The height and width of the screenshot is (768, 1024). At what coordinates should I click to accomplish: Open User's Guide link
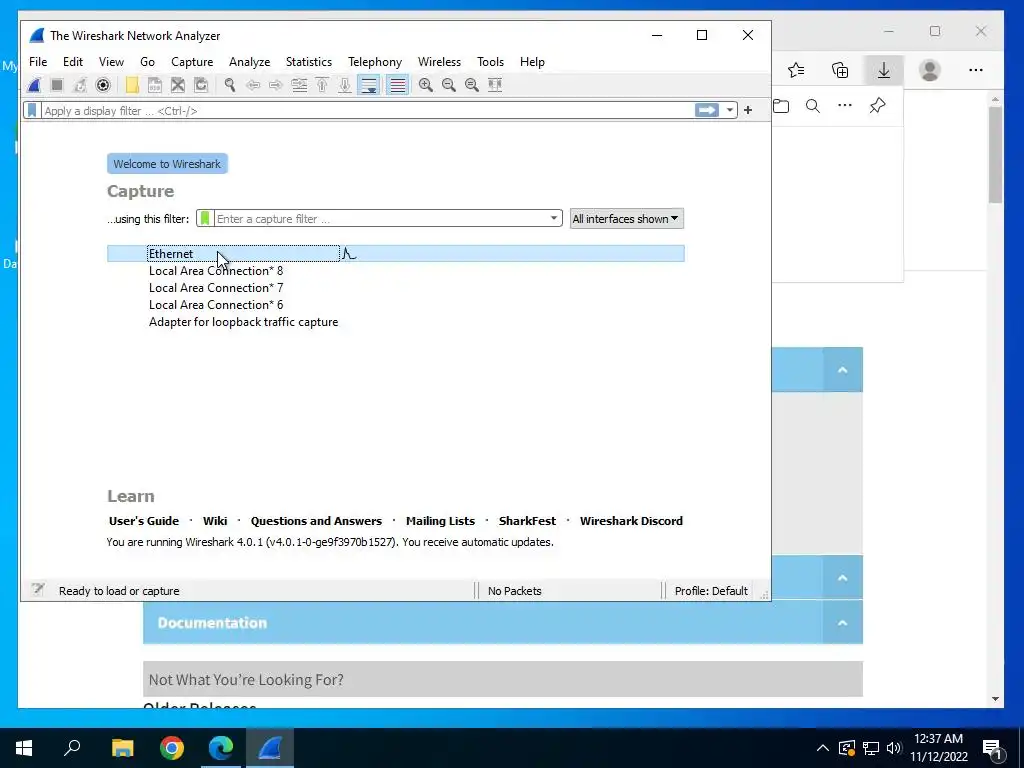click(144, 520)
